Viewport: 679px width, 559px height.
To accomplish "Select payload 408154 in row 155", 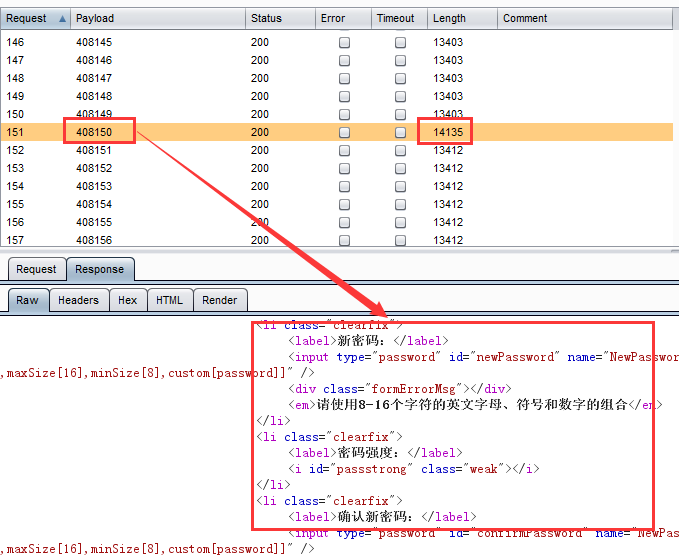I will click(x=94, y=204).
